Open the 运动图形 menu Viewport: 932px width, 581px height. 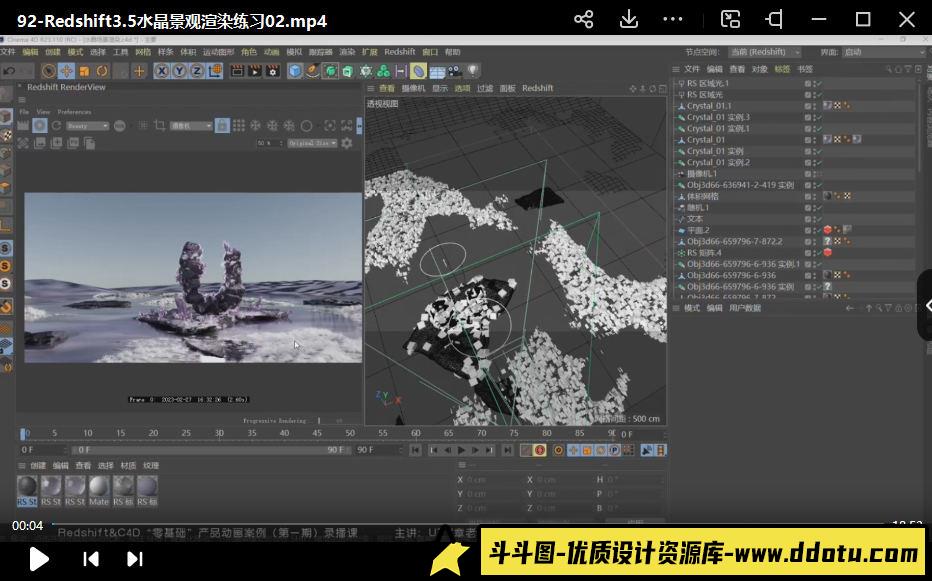coord(218,52)
